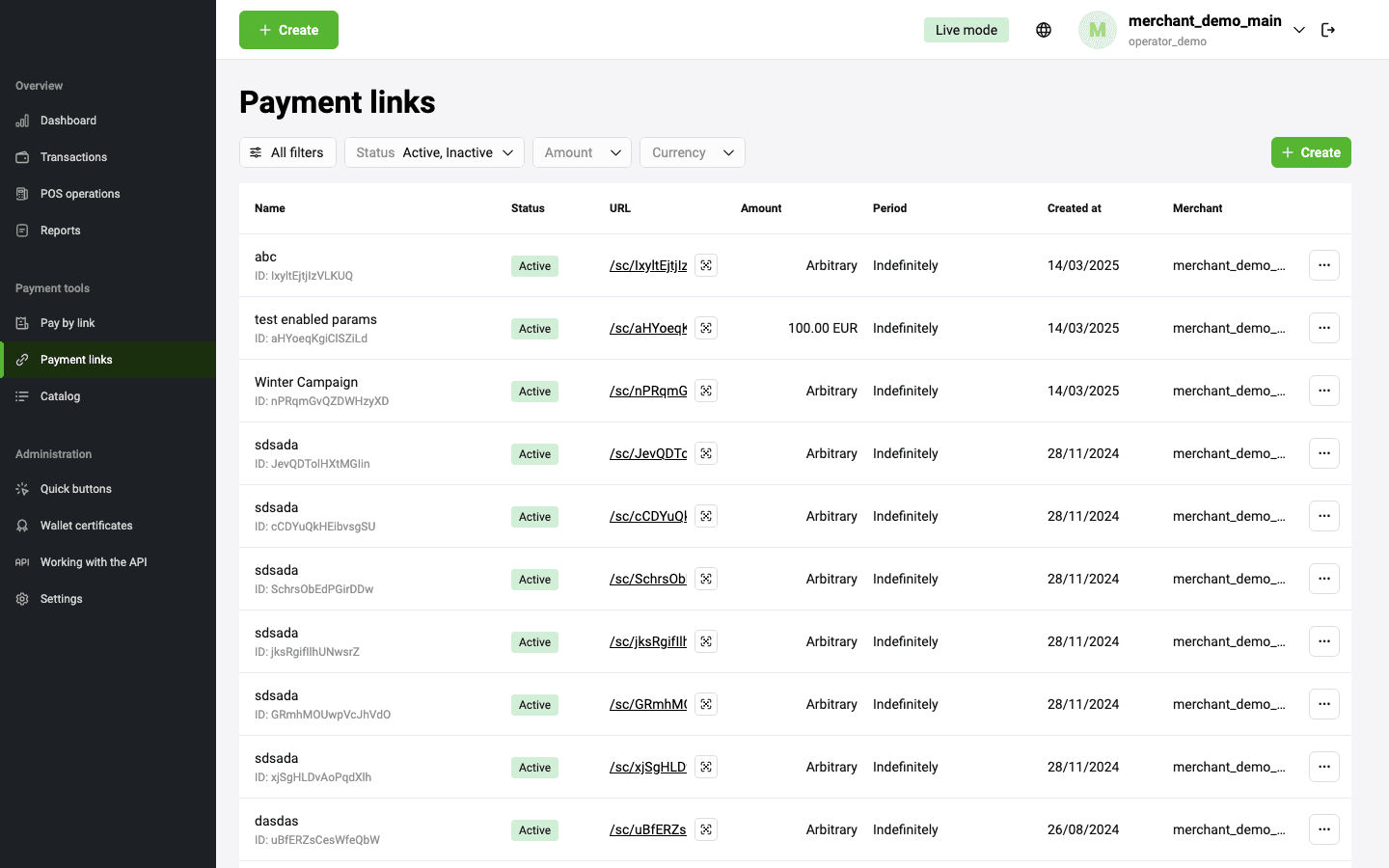Open the All filters panel
Image resolution: width=1389 pixels, height=868 pixels.
click(x=287, y=152)
